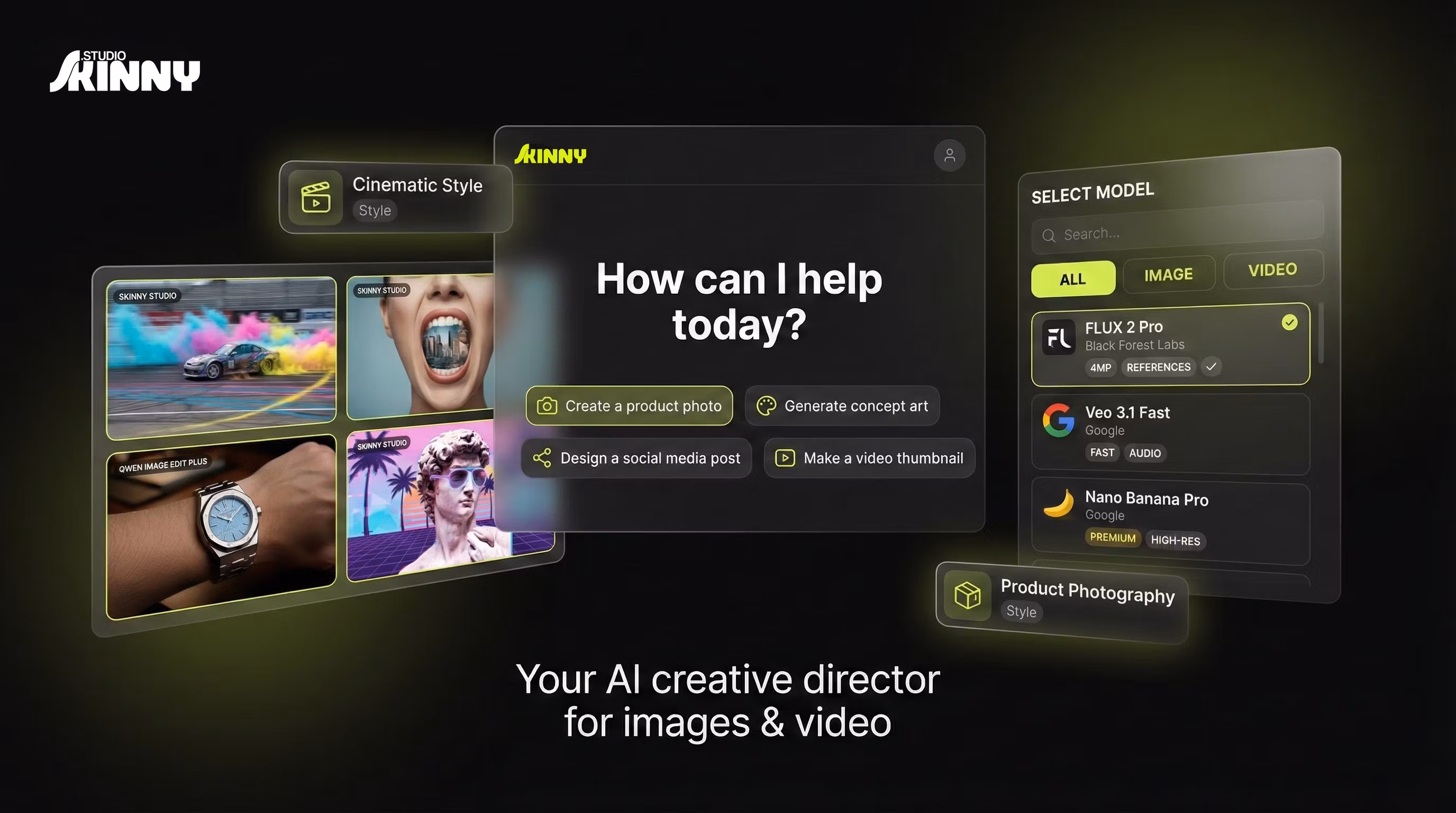Click Create a product photo button

click(629, 406)
